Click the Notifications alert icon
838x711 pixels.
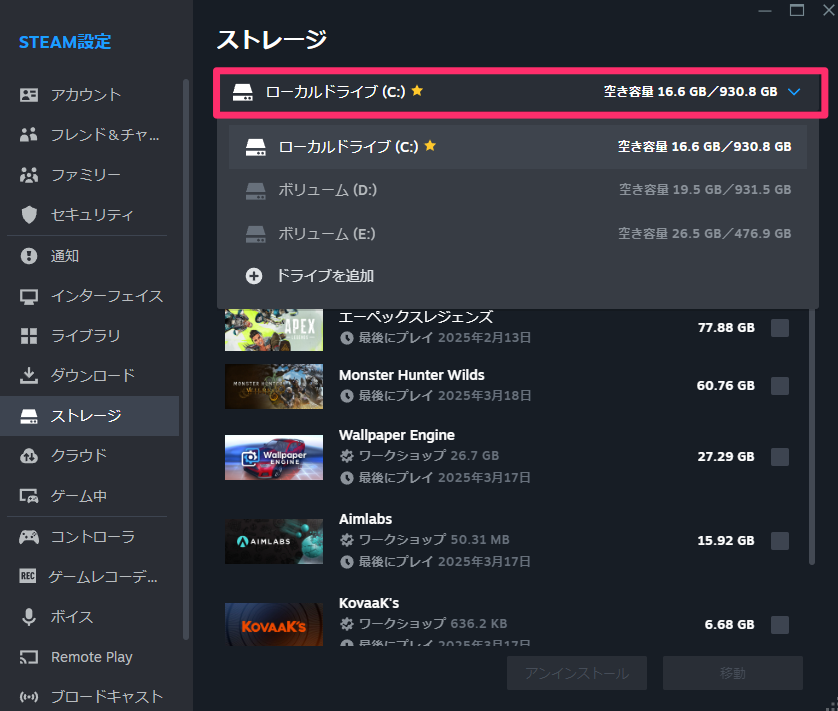29,256
